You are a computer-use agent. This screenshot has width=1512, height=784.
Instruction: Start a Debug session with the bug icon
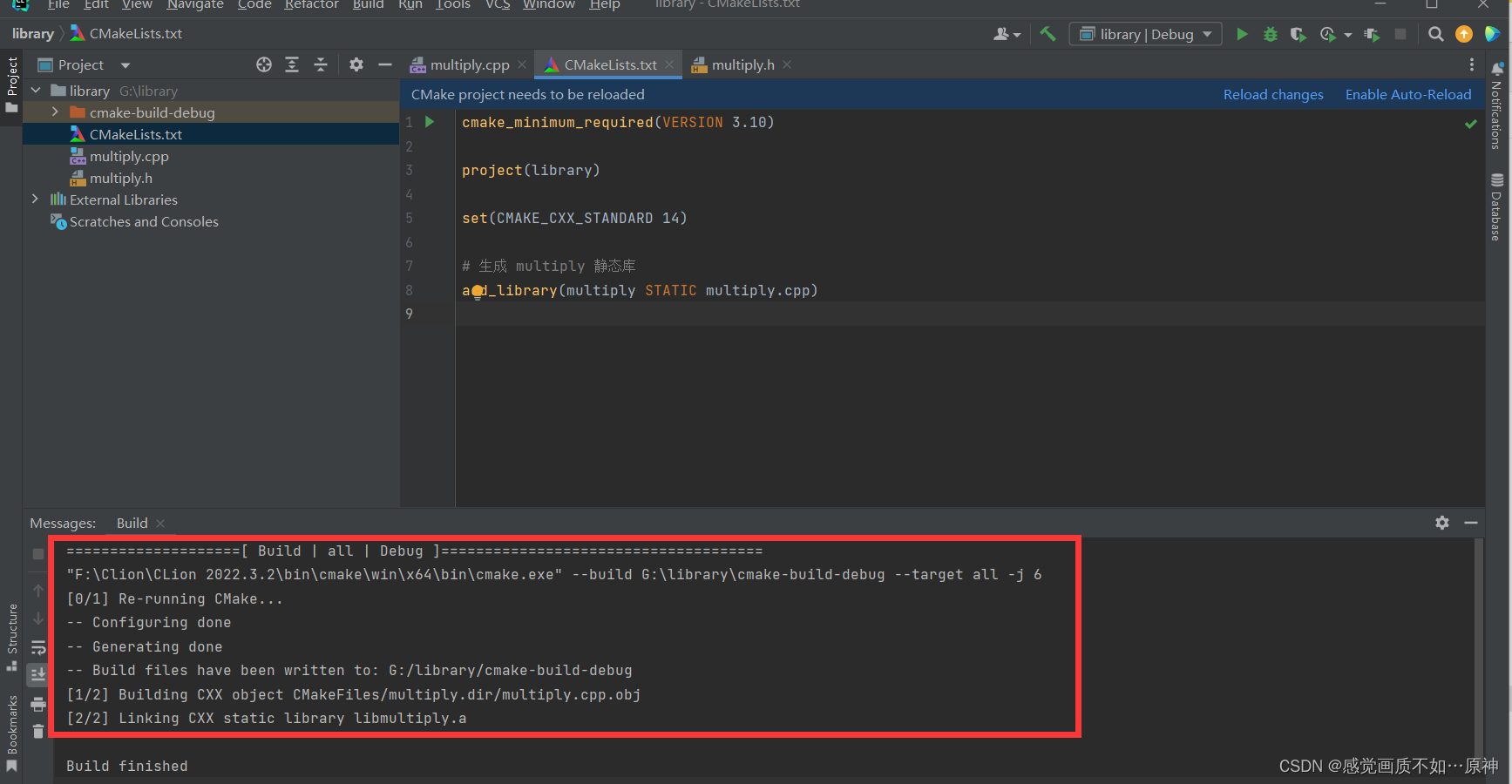point(1270,34)
